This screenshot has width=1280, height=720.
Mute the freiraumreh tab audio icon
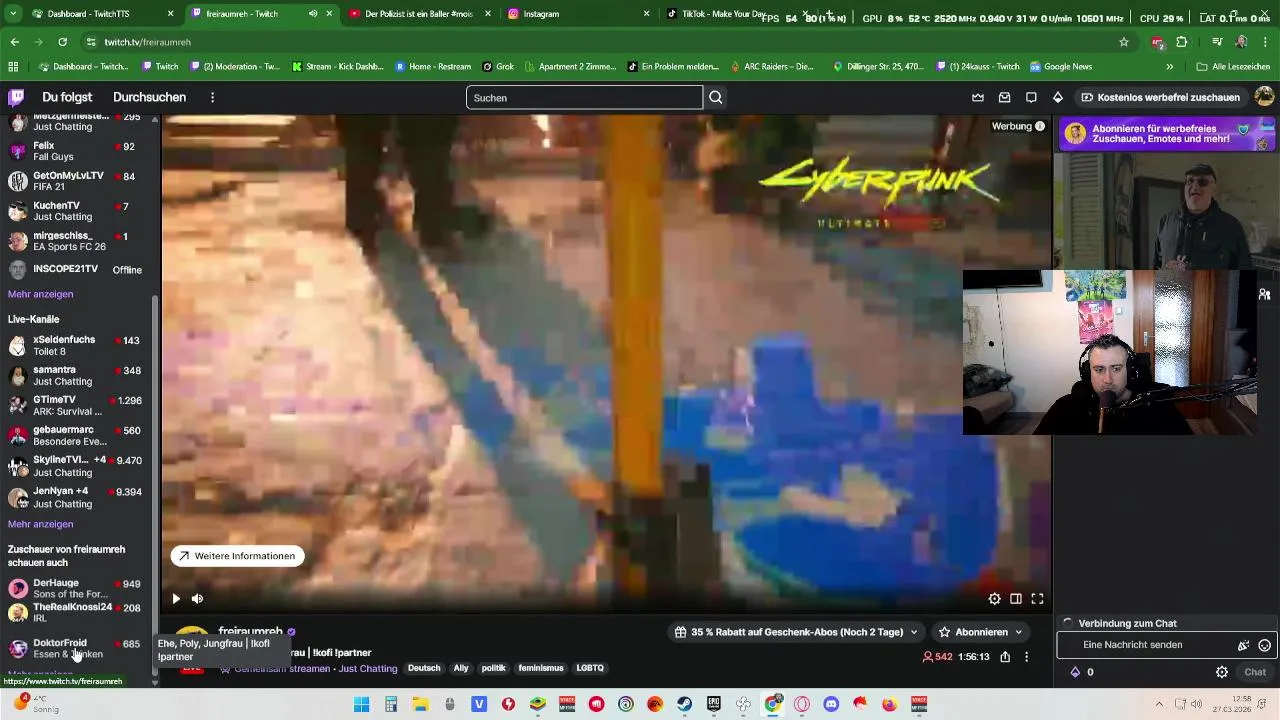(x=313, y=14)
